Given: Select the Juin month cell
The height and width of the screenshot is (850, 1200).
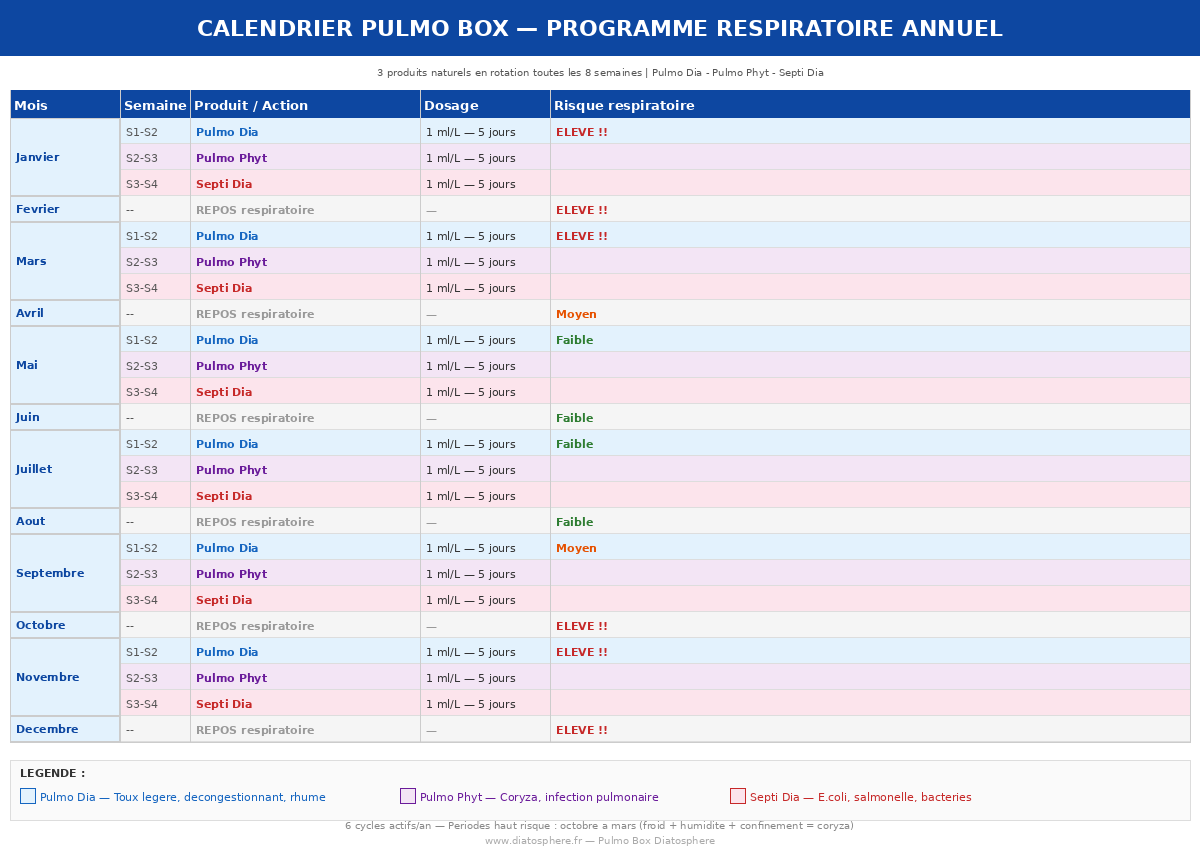Looking at the screenshot, I should tap(65, 417).
